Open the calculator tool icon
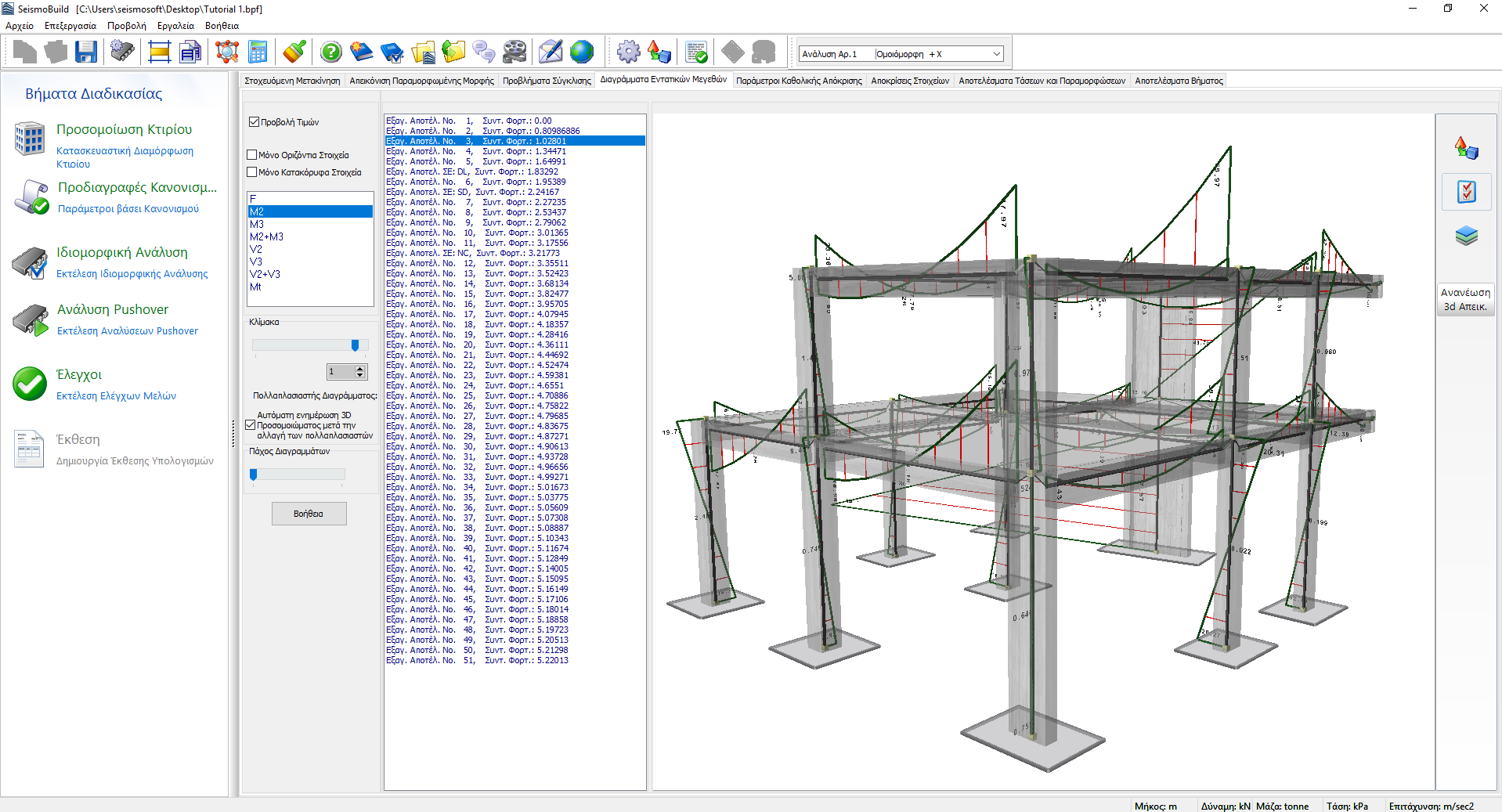This screenshot has height=812, width=1502. [258, 52]
